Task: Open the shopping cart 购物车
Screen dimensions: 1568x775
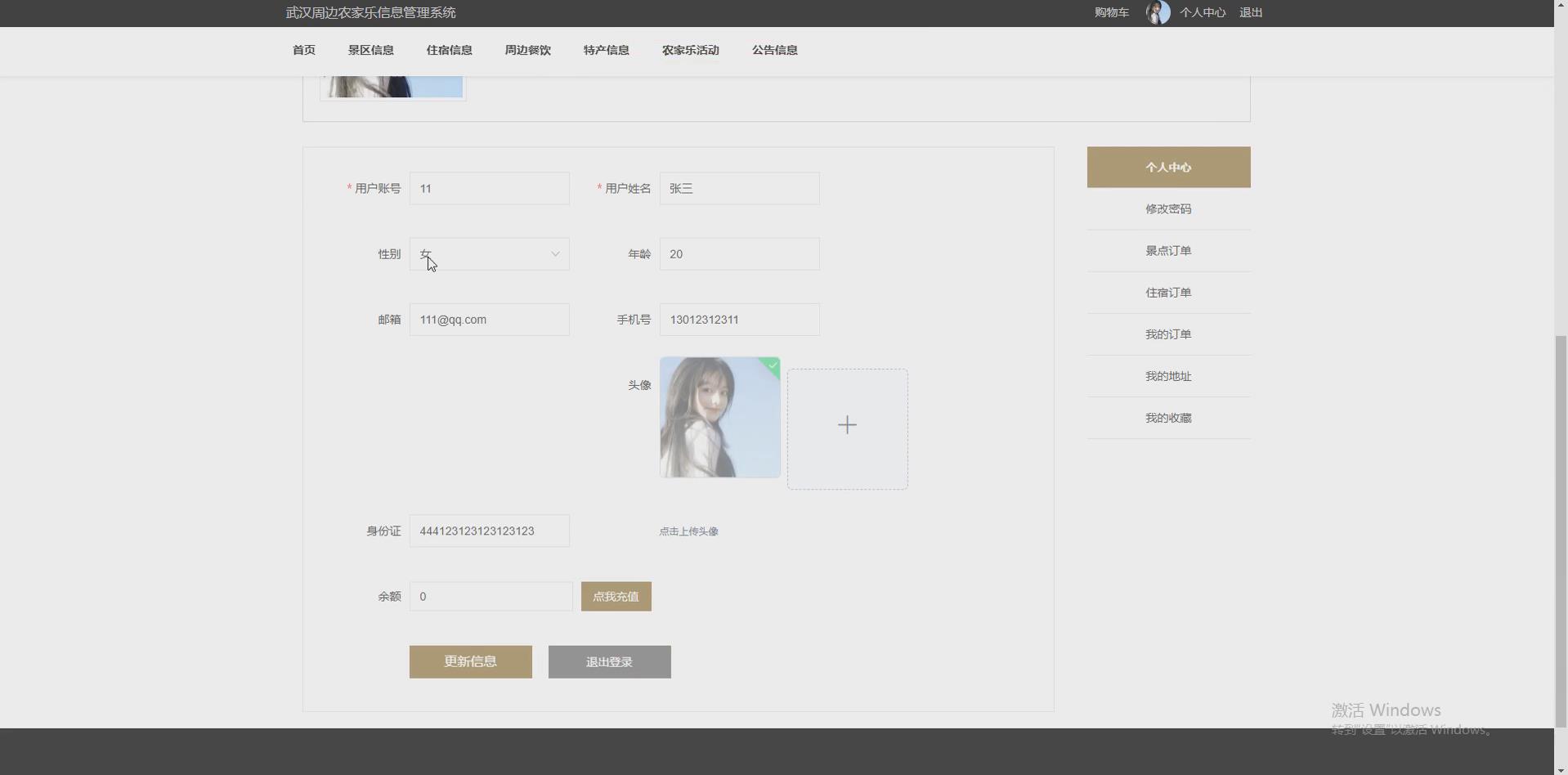Action: coord(1110,12)
